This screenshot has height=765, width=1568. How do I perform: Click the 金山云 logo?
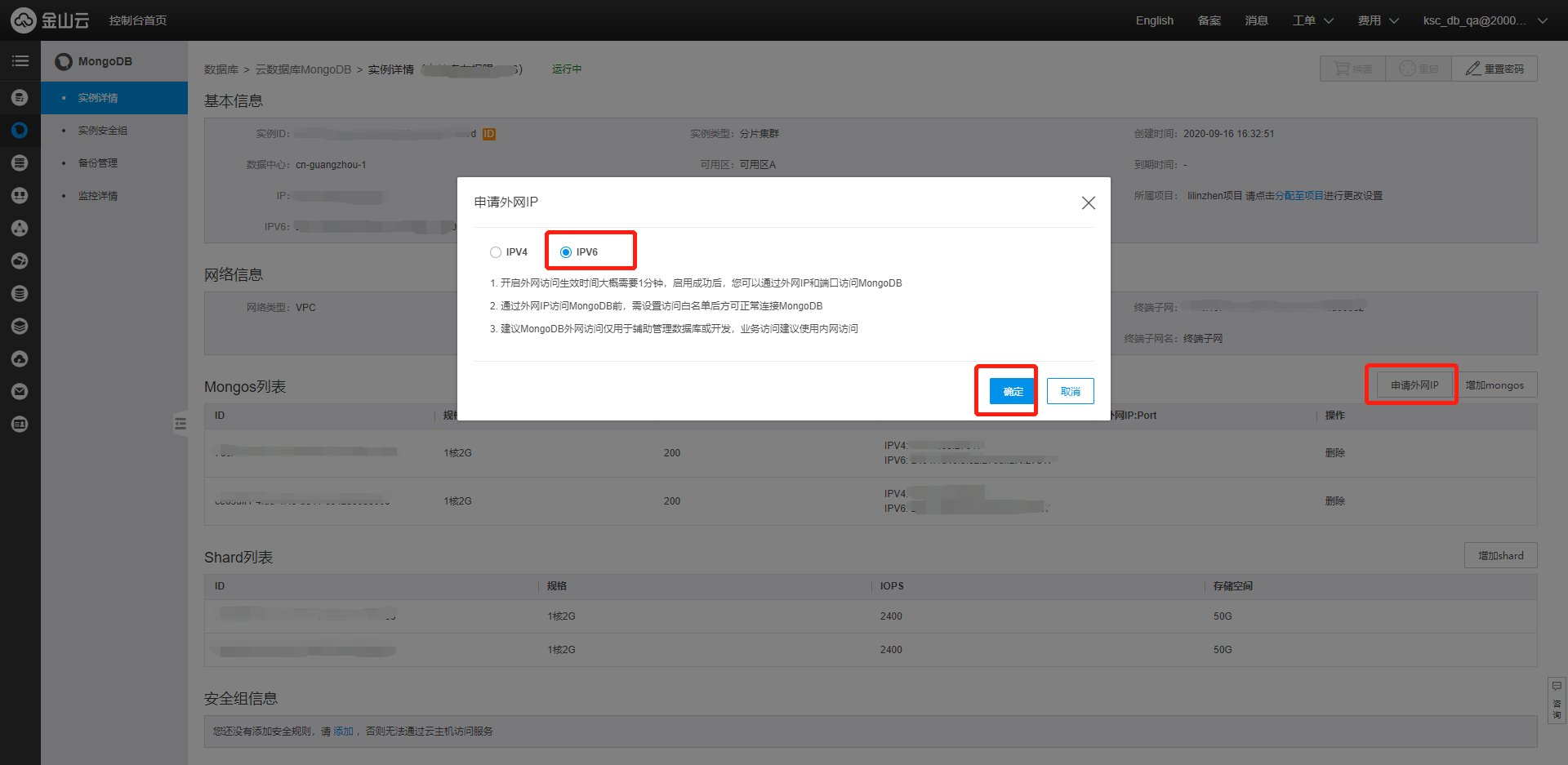(x=50, y=20)
